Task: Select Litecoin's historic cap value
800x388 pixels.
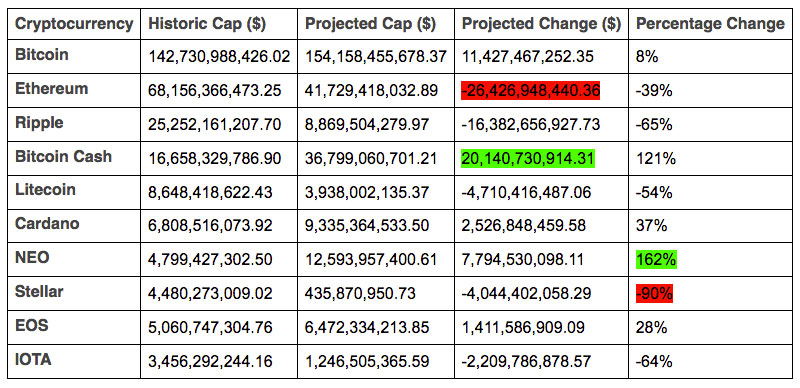Action: [210, 192]
